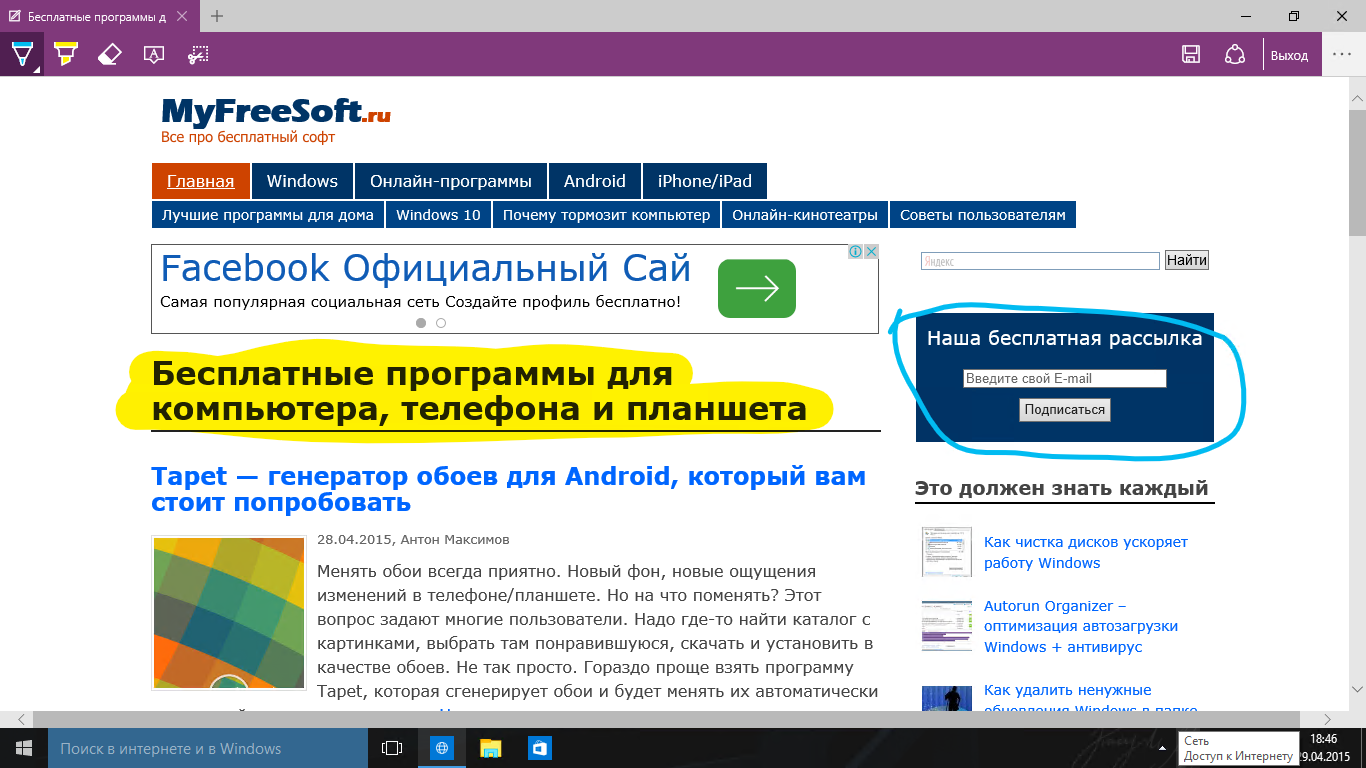Open the Android section
1366x768 pixels.
(595, 181)
